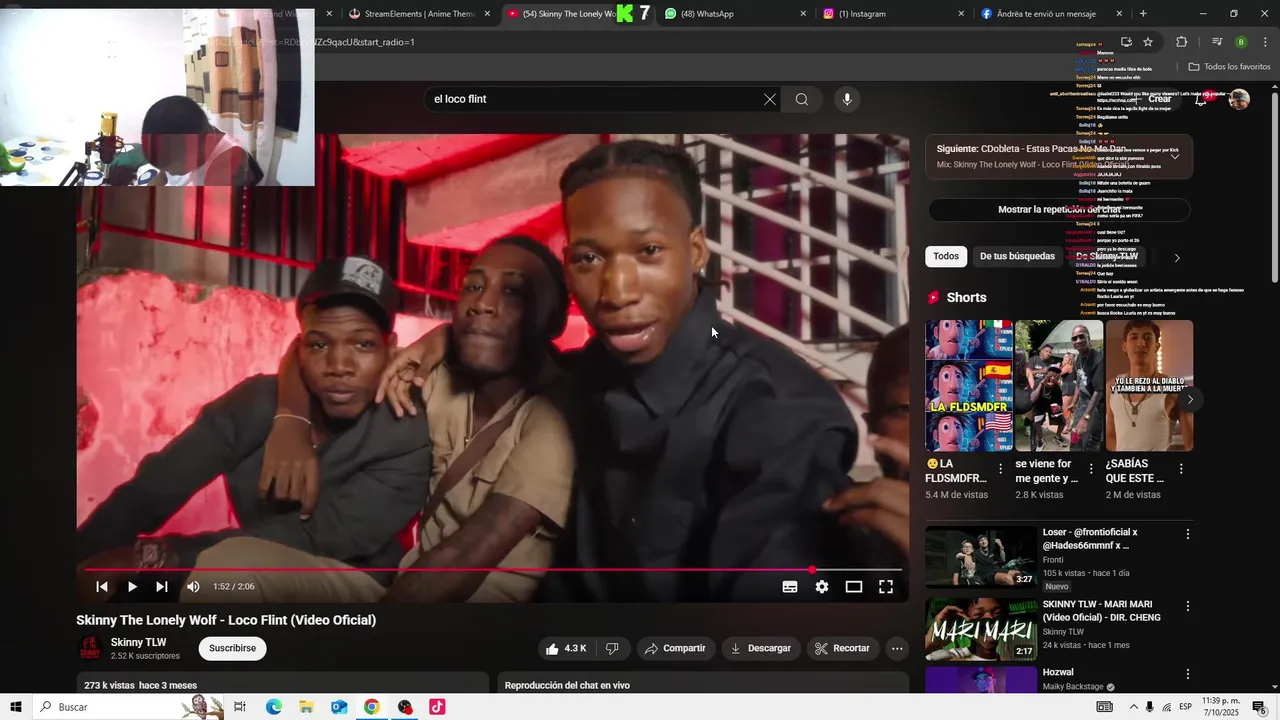Open options for 'se viene for' short
This screenshot has height=720, width=1280.
click(x=1091, y=469)
